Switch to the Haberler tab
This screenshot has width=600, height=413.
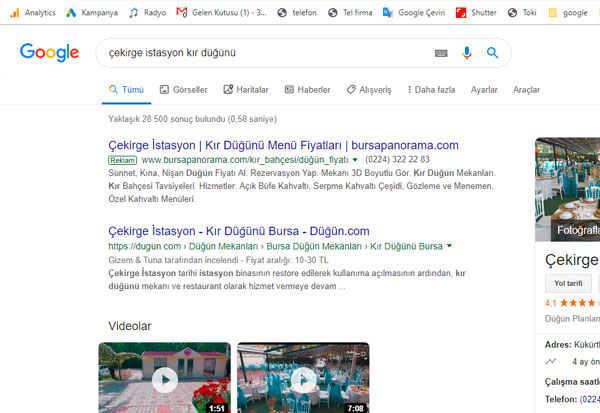pyautogui.click(x=307, y=90)
